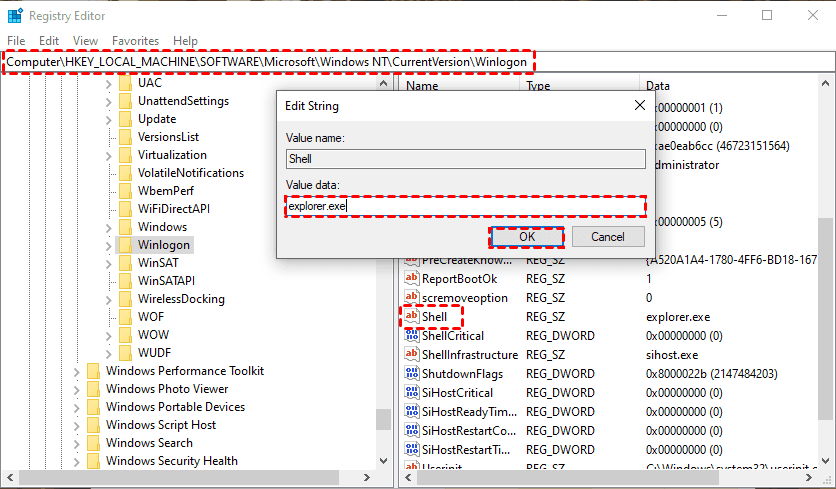The image size is (836, 489).
Task: Click the Value name field
Action: click(x=465, y=159)
